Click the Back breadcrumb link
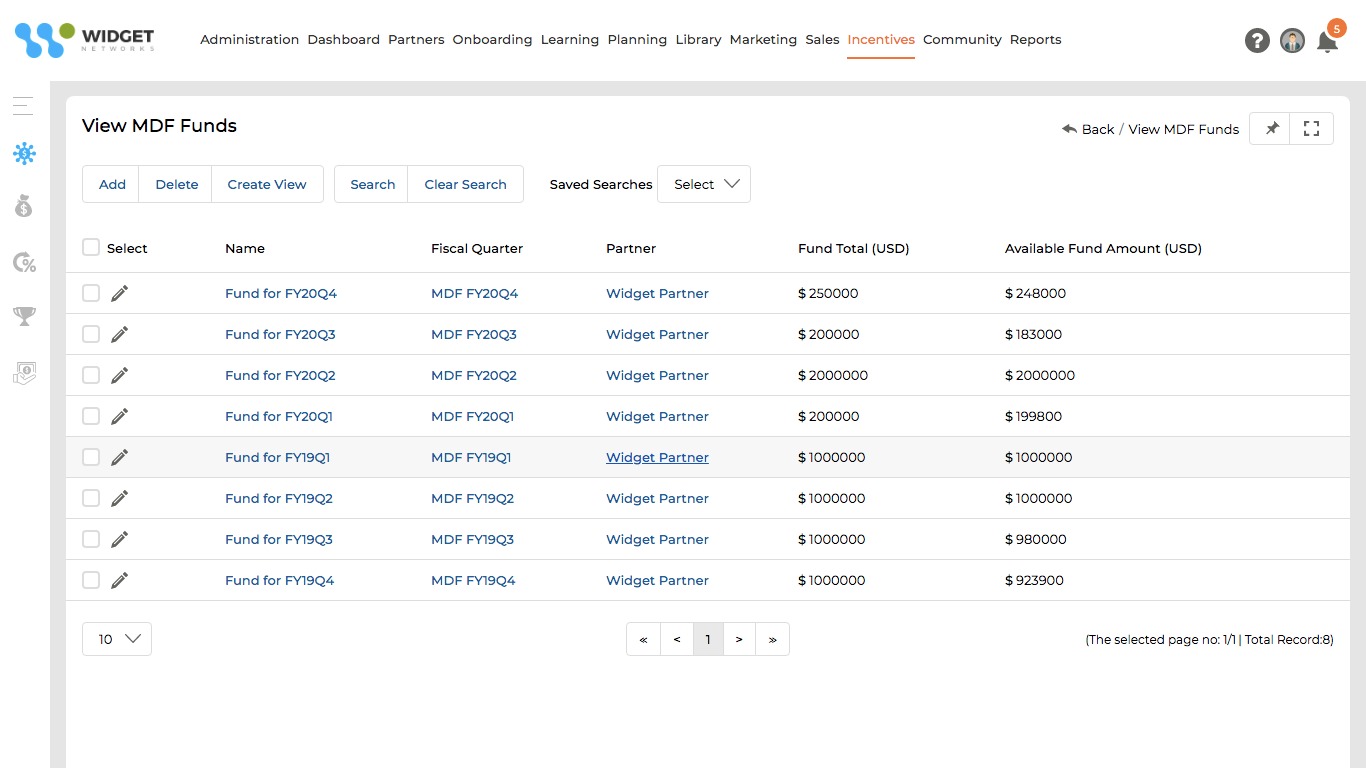 point(1088,129)
